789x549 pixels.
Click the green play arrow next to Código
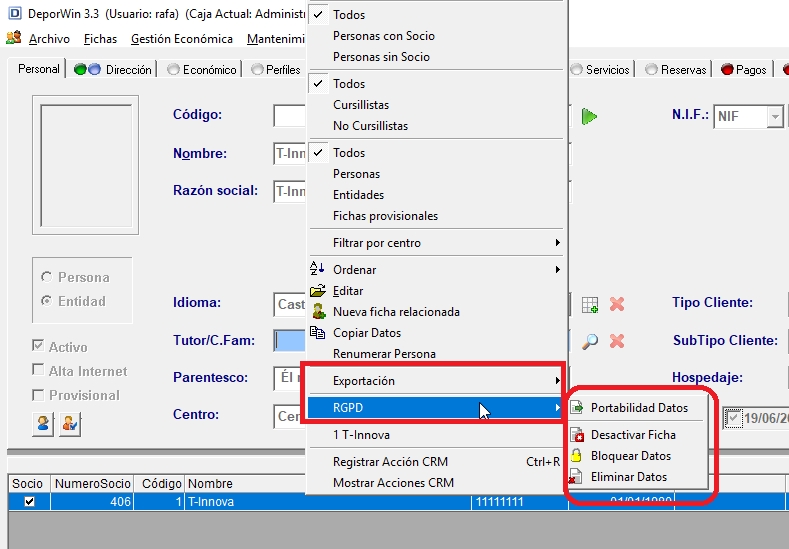pyautogui.click(x=589, y=116)
